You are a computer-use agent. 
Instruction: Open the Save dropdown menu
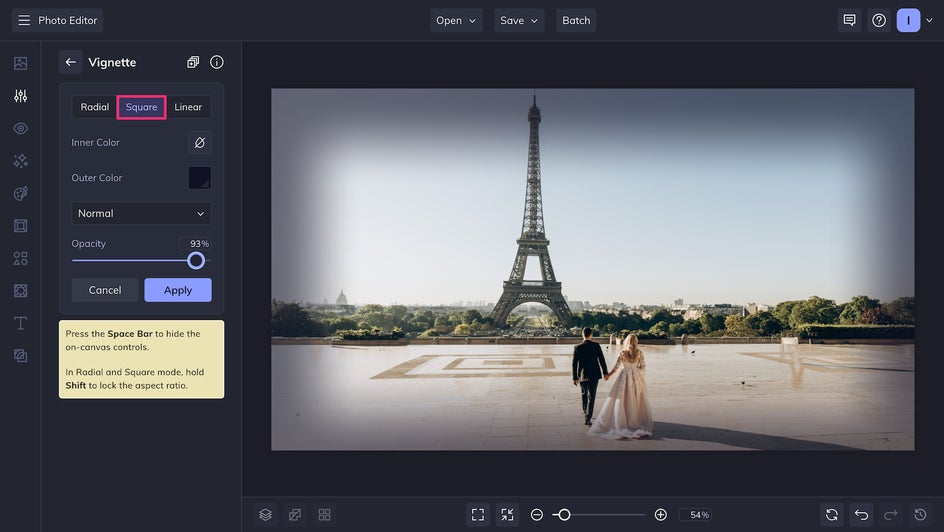point(519,20)
